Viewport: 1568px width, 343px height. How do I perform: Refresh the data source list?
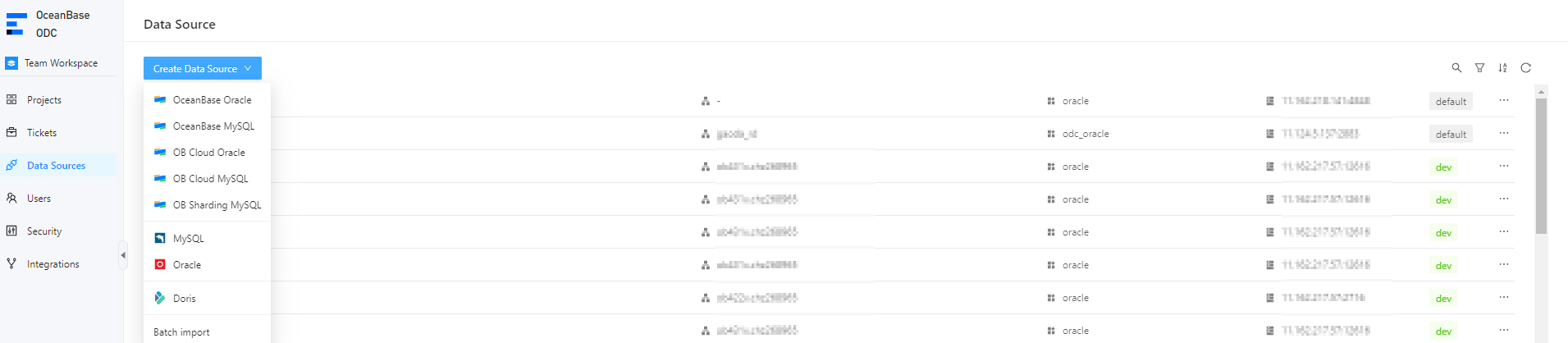[x=1525, y=68]
